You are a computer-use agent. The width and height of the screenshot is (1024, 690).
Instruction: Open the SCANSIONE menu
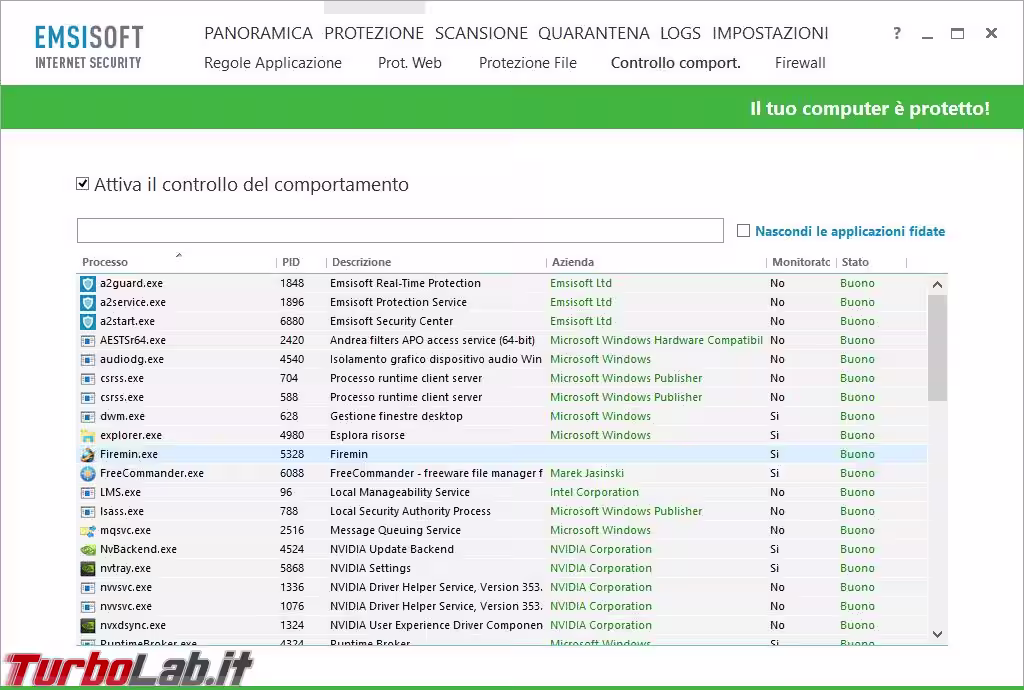pyautogui.click(x=481, y=33)
